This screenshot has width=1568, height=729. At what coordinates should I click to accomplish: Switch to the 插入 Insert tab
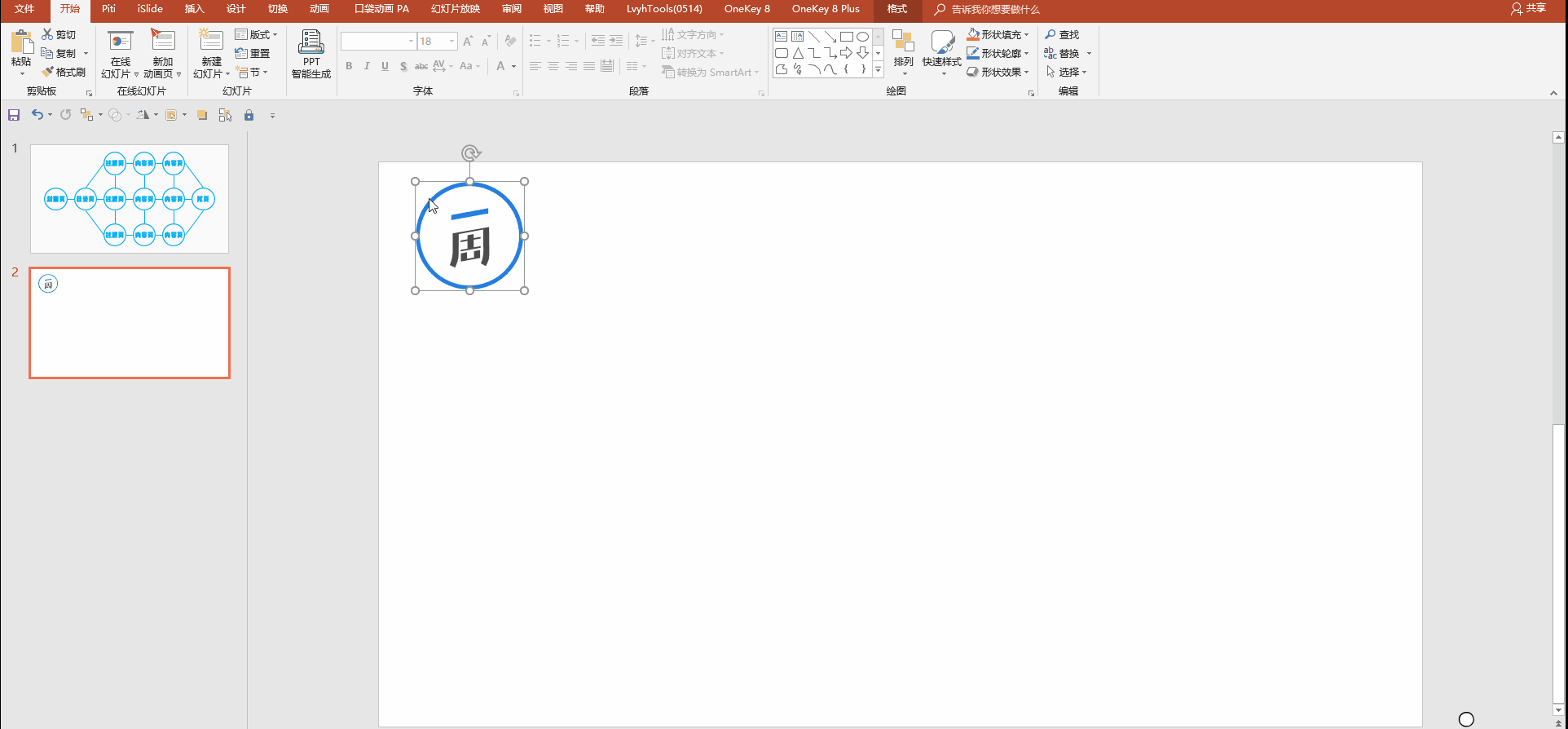(194, 9)
